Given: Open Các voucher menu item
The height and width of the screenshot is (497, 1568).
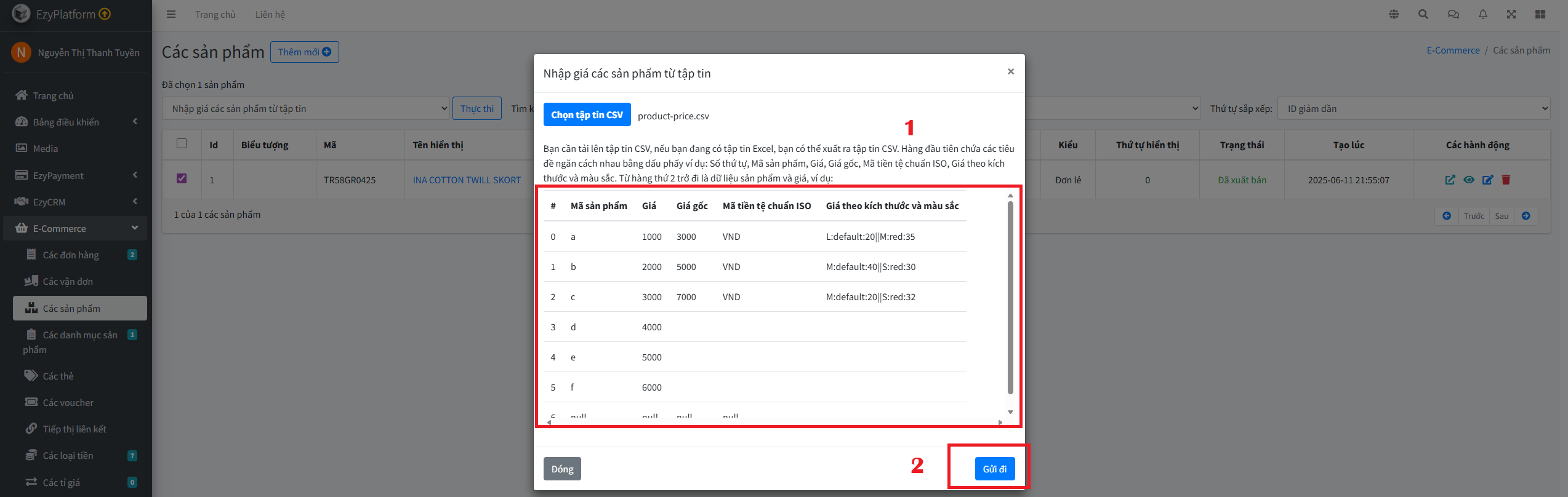Looking at the screenshot, I should coord(68,402).
